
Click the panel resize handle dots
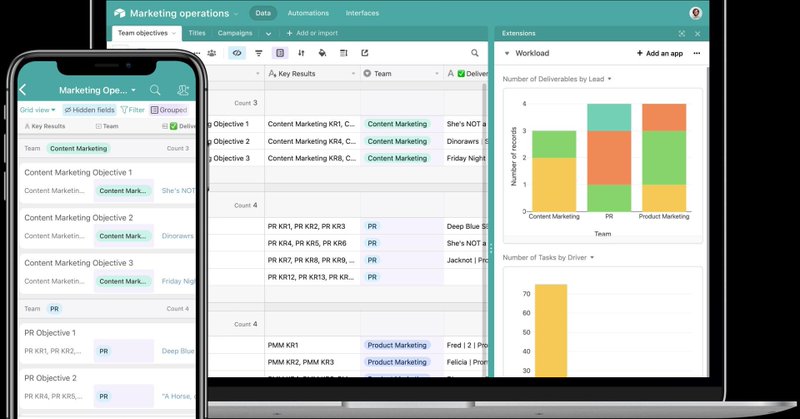[491, 249]
